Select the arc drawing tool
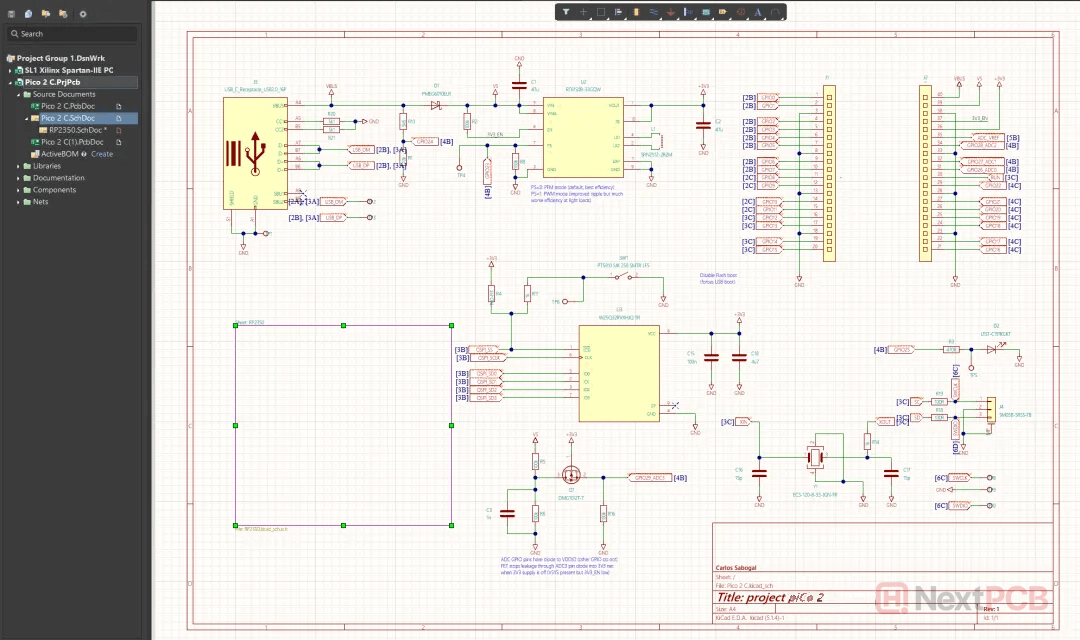The image size is (1080, 640). coord(775,12)
